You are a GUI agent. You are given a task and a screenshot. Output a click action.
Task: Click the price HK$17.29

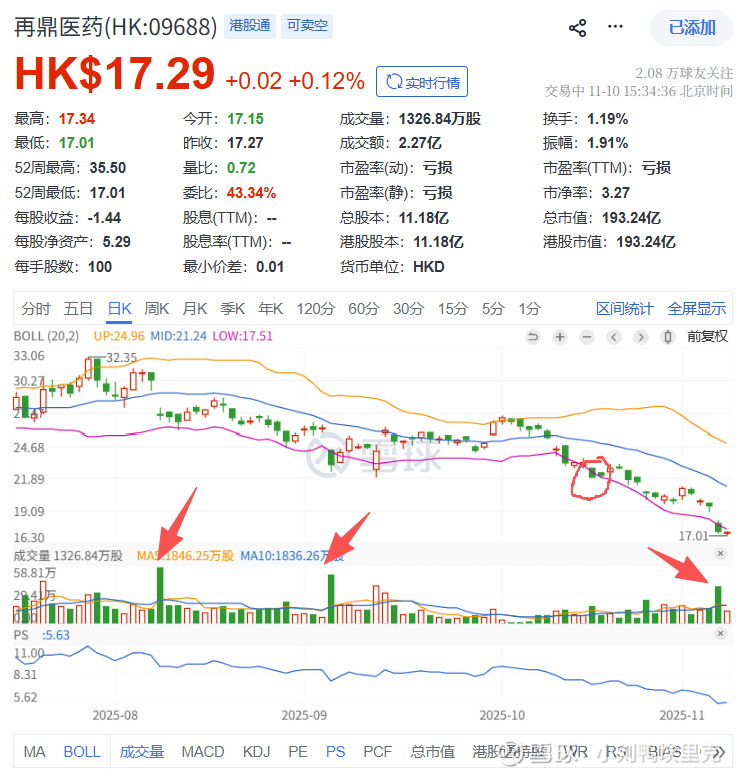[x=115, y=74]
